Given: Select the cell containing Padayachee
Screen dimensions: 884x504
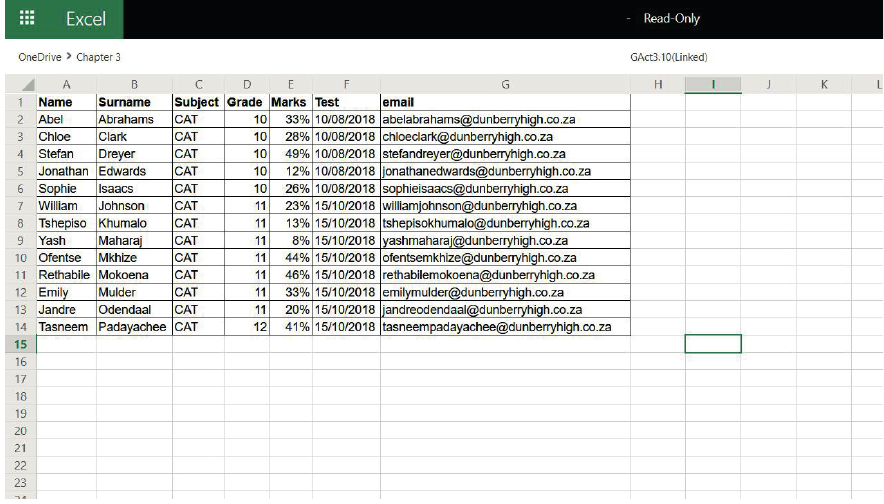Looking at the screenshot, I should point(134,327).
